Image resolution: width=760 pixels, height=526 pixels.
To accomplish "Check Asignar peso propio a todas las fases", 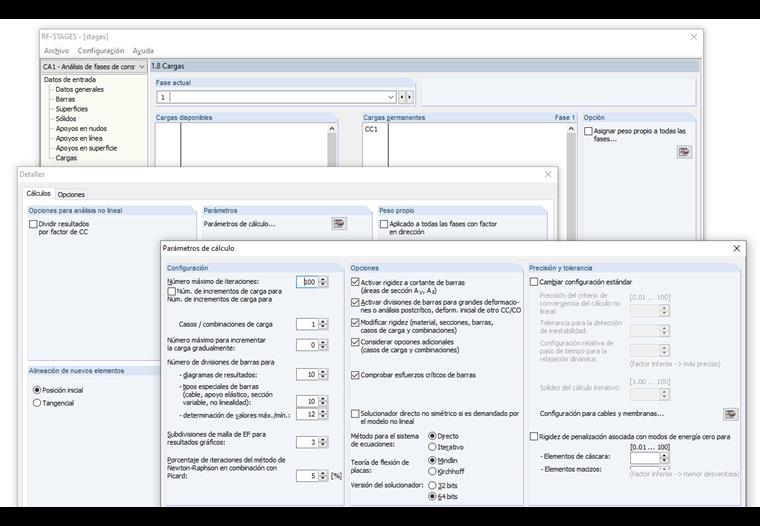I will click(x=588, y=131).
